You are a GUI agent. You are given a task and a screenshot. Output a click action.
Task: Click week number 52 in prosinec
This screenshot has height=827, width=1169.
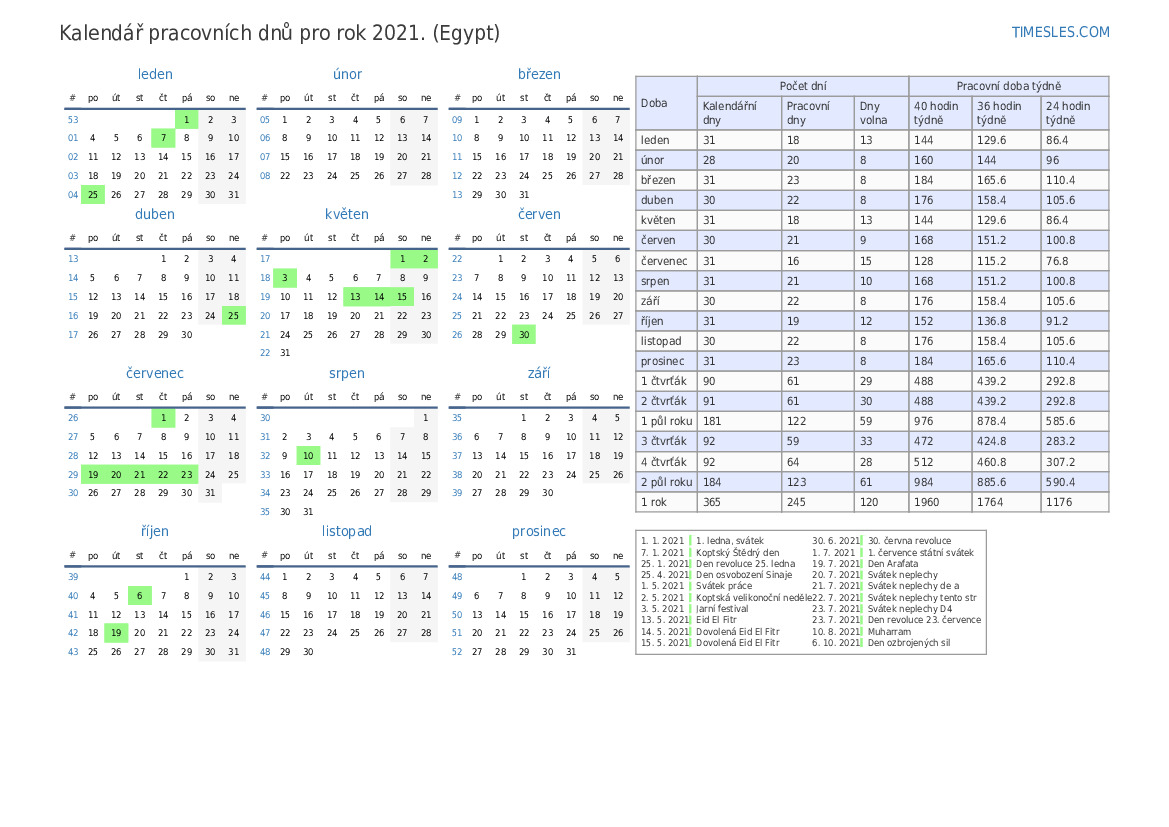[457, 651]
